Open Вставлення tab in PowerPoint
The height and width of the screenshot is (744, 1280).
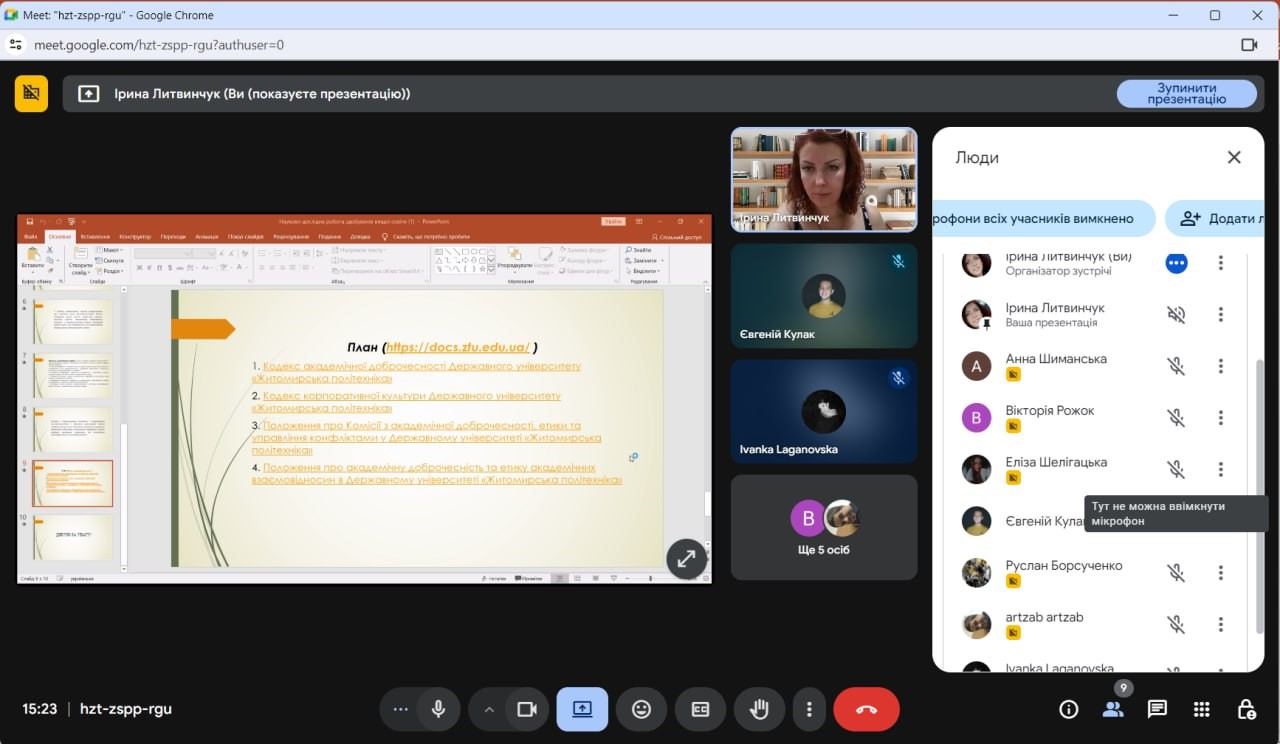tap(95, 237)
